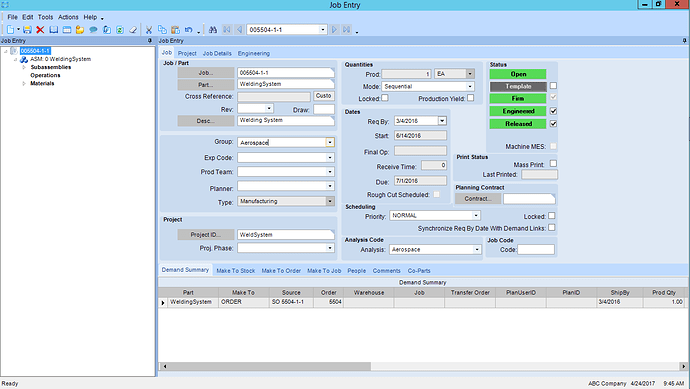Image resolution: width=690 pixels, height=389 pixels.
Task: Click the Contract... button
Action: [478, 198]
